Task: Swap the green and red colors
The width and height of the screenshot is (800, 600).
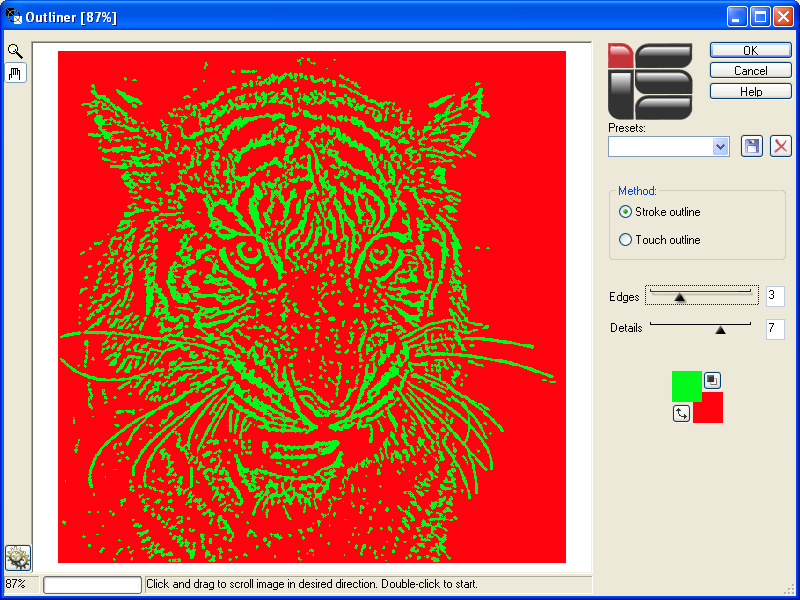Action: 681,413
